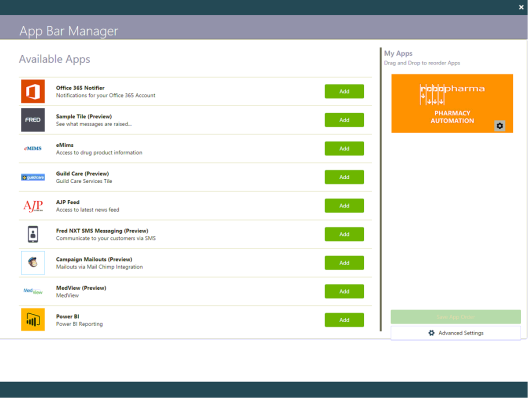The width and height of the screenshot is (528, 398).
Task: Open Advanced Settings
Action: click(456, 333)
